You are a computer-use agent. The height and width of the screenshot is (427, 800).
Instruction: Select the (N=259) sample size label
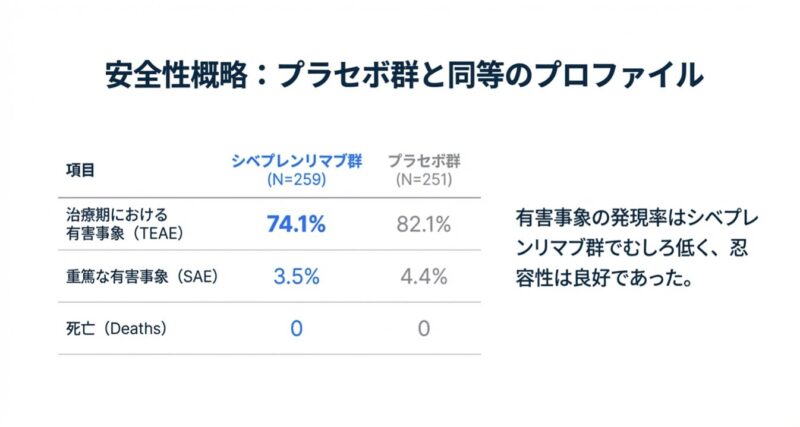click(296, 180)
